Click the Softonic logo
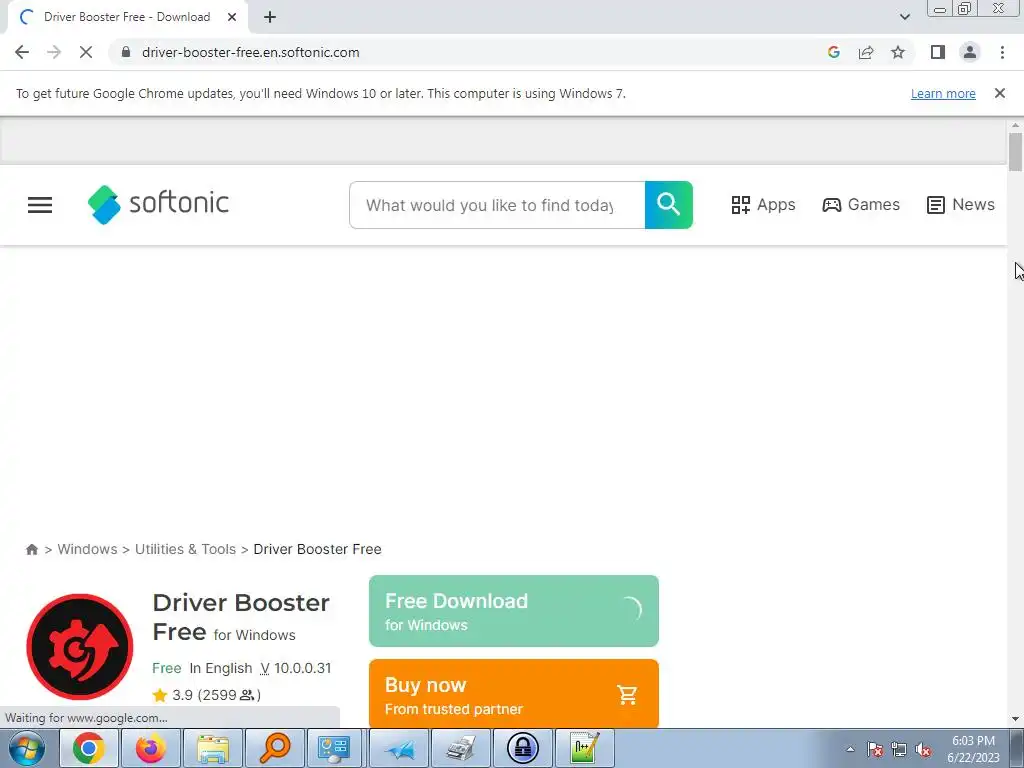 pos(158,204)
